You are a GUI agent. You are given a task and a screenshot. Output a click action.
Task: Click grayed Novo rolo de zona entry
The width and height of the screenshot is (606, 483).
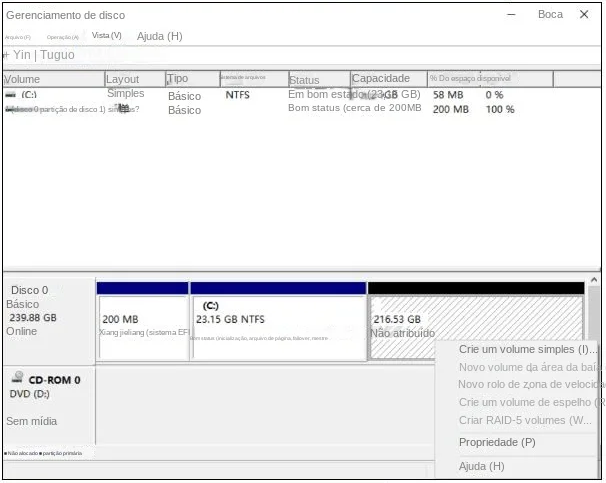point(529,384)
